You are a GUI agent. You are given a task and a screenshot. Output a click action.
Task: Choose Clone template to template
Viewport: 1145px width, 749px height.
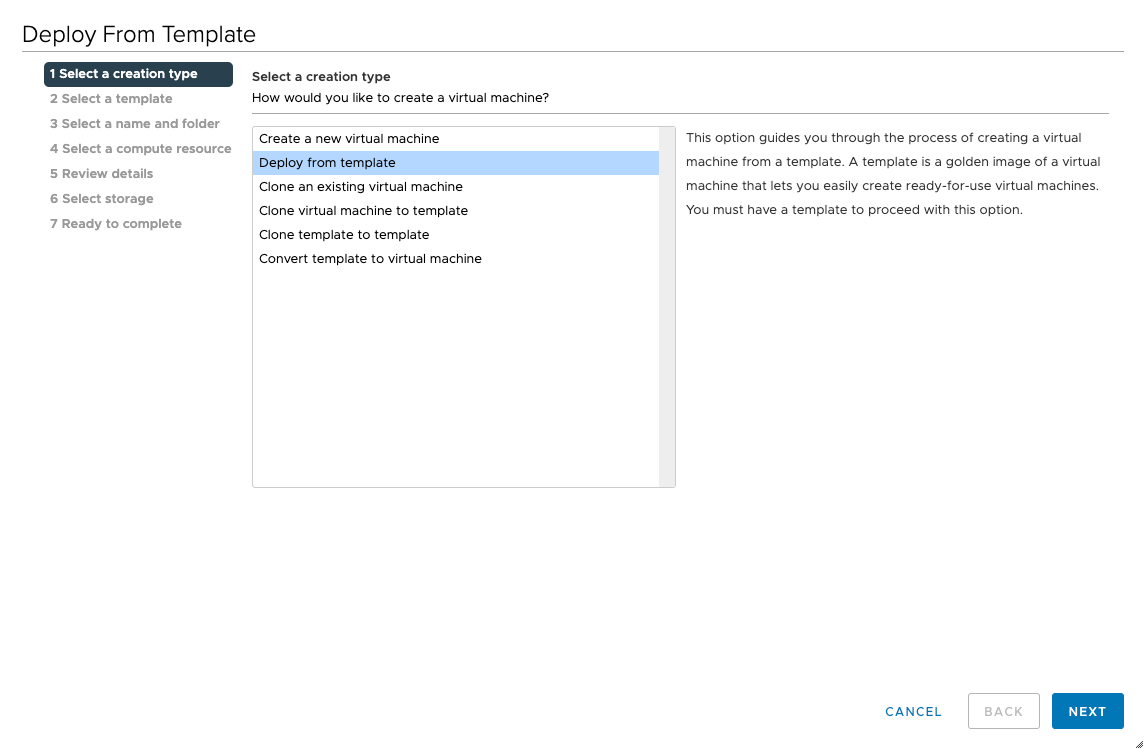344,235
